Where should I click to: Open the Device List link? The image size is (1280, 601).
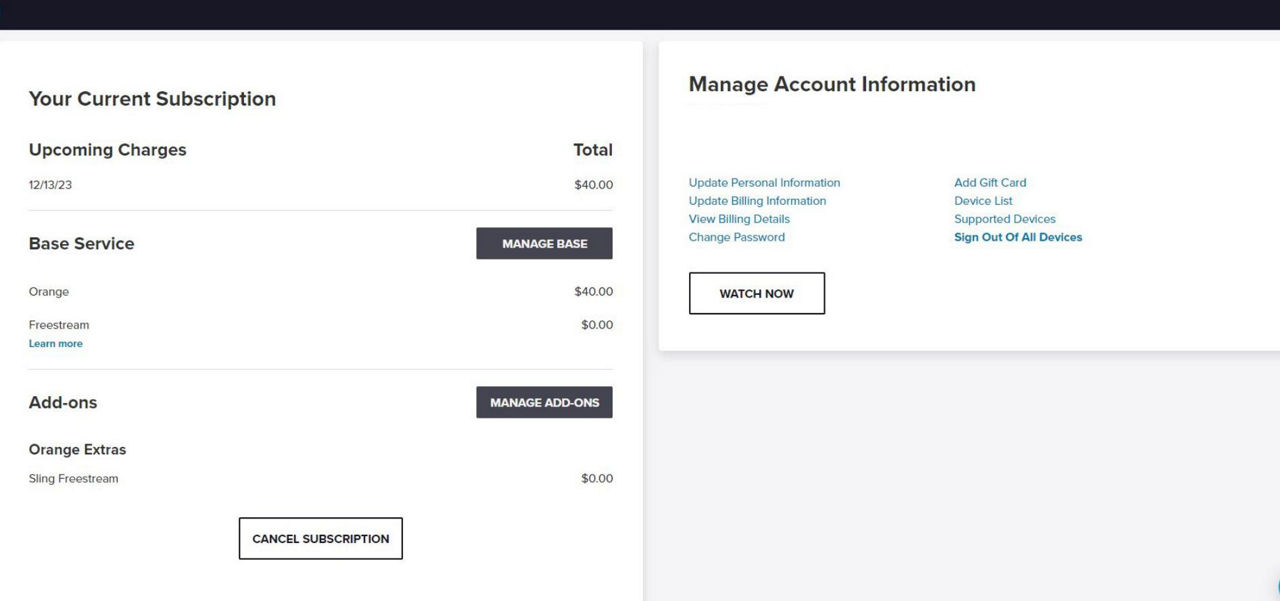coord(983,201)
